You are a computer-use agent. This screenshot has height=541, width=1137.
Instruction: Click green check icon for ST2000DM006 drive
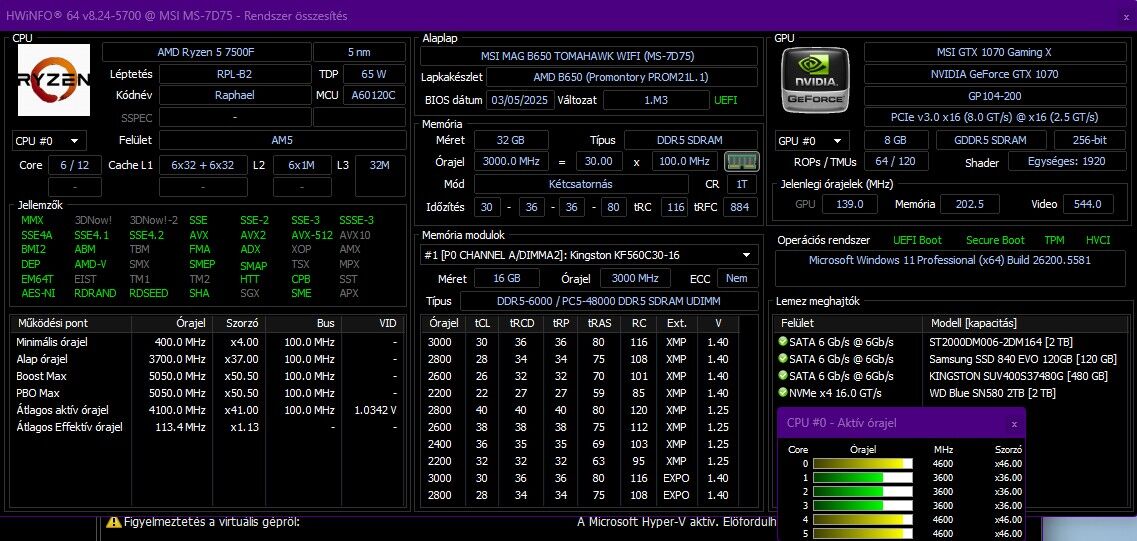782,342
